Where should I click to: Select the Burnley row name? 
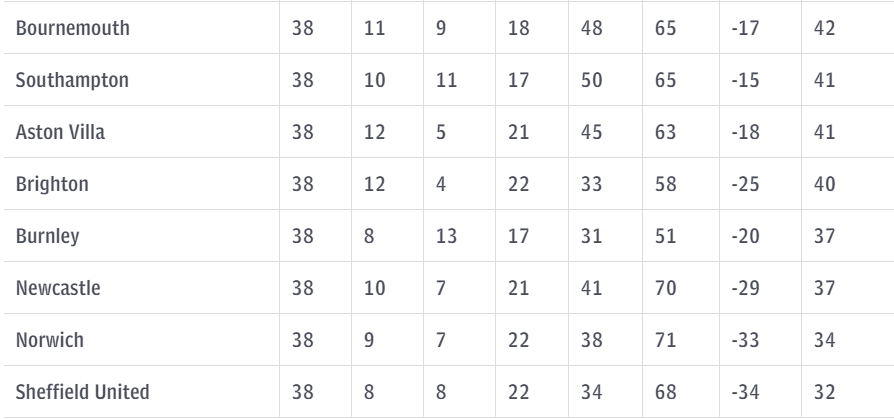(47, 236)
